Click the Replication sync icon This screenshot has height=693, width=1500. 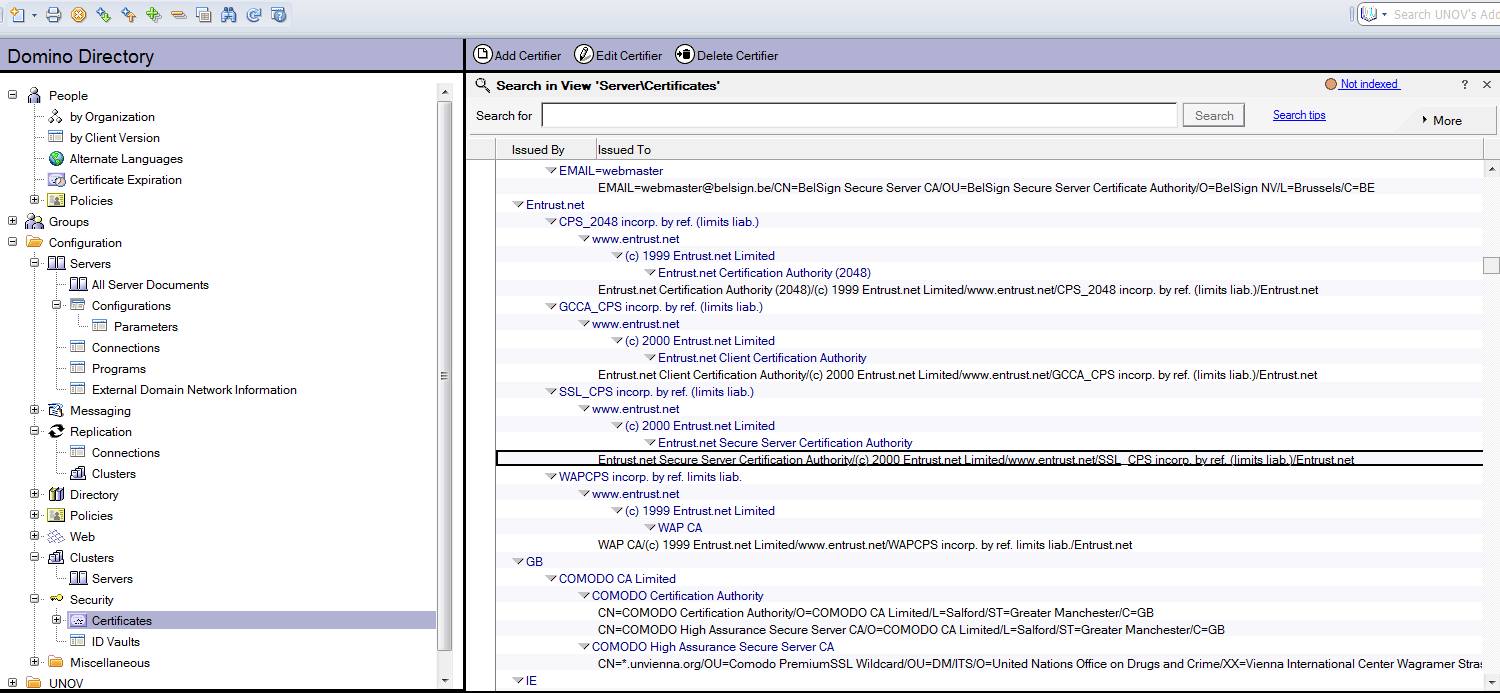coord(56,431)
